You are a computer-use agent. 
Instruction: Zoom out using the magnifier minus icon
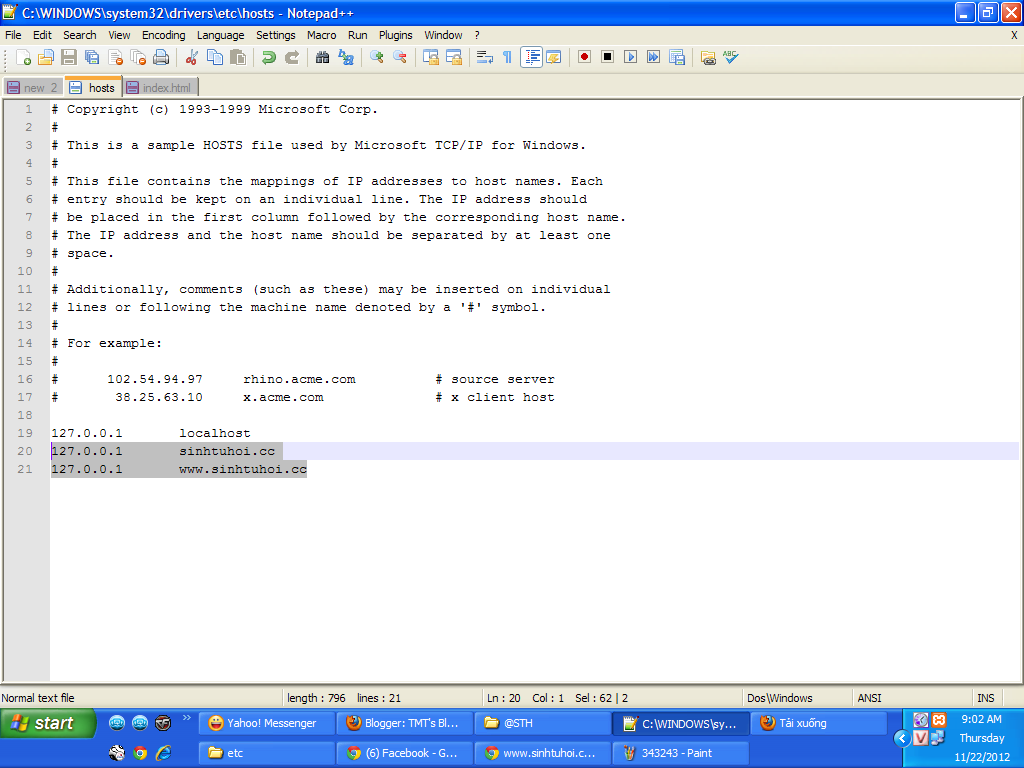tap(400, 57)
